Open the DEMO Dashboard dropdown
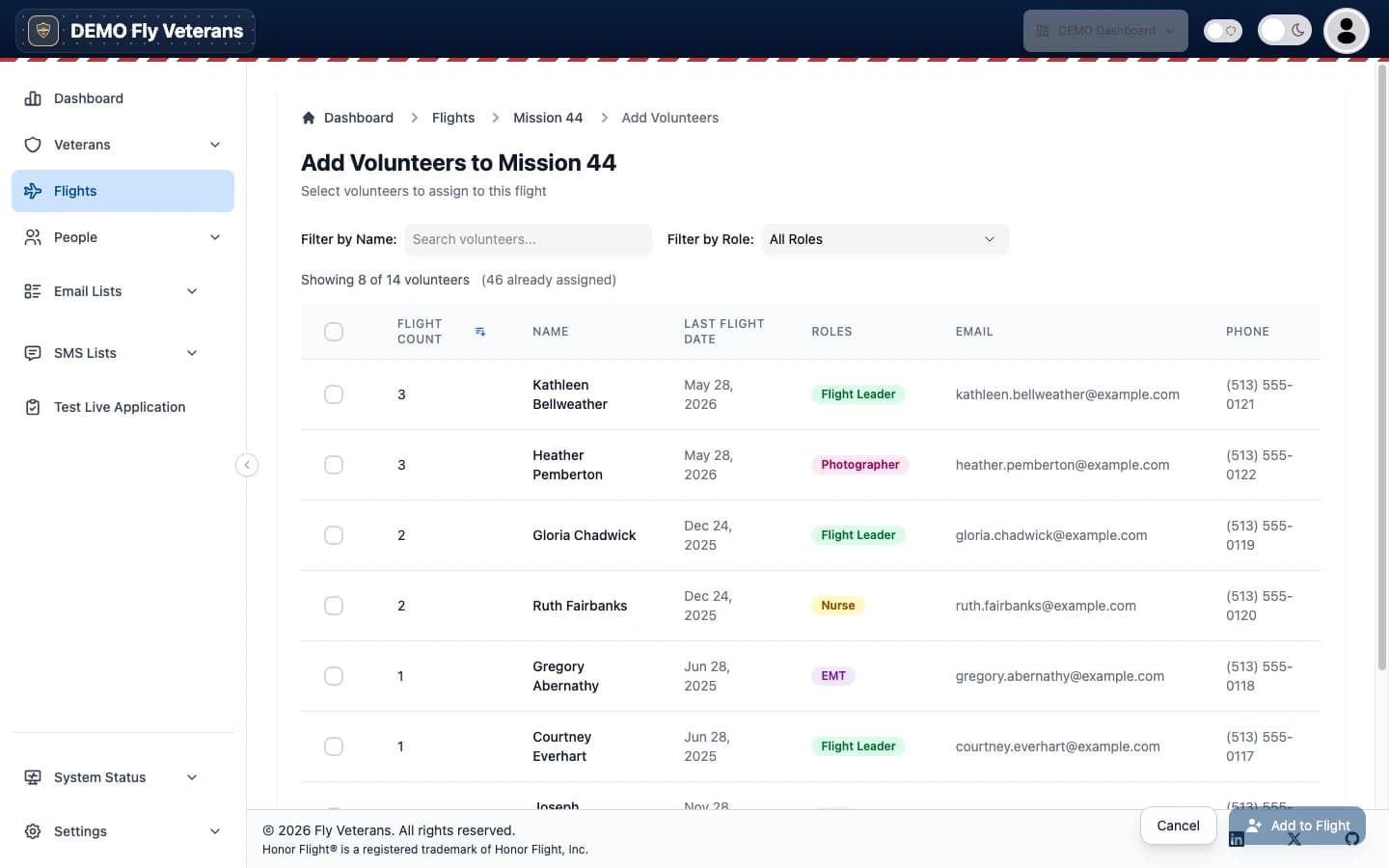 coord(1105,31)
